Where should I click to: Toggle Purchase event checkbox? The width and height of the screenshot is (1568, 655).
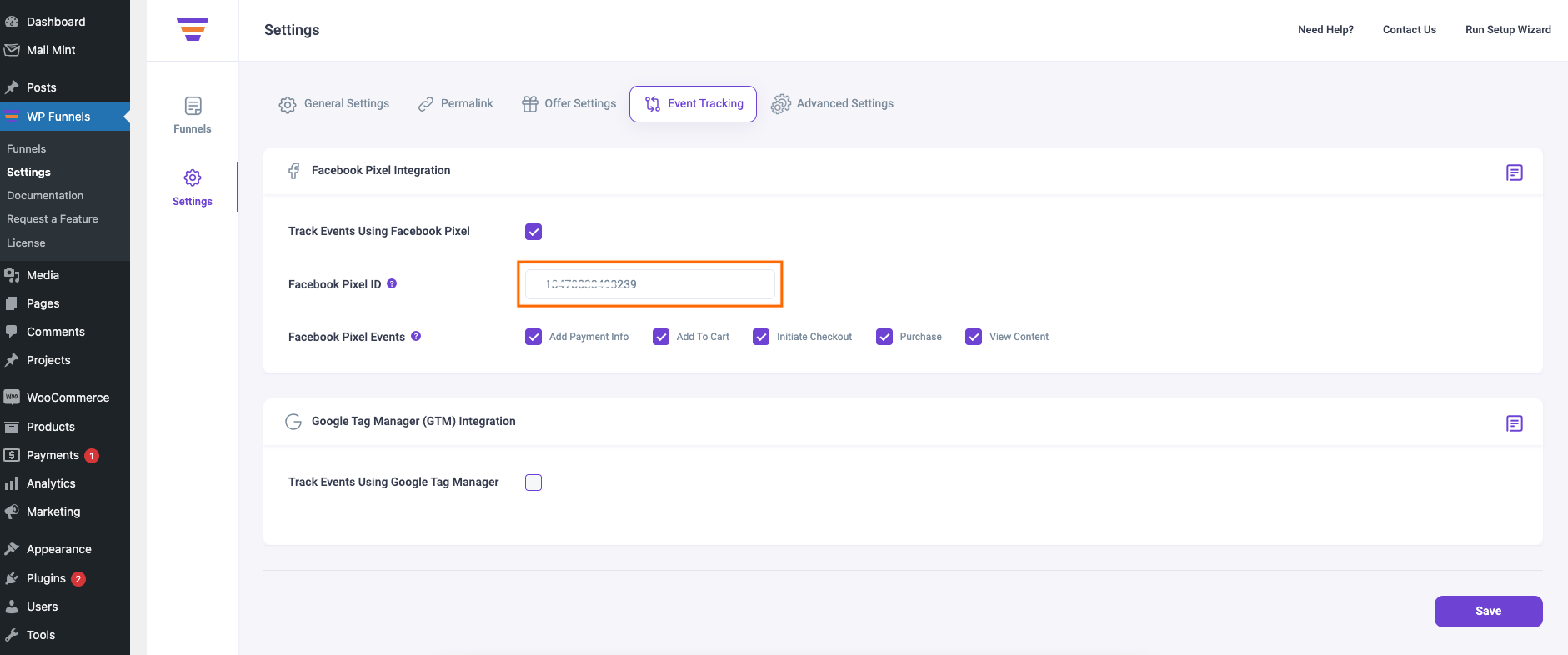[884, 337]
